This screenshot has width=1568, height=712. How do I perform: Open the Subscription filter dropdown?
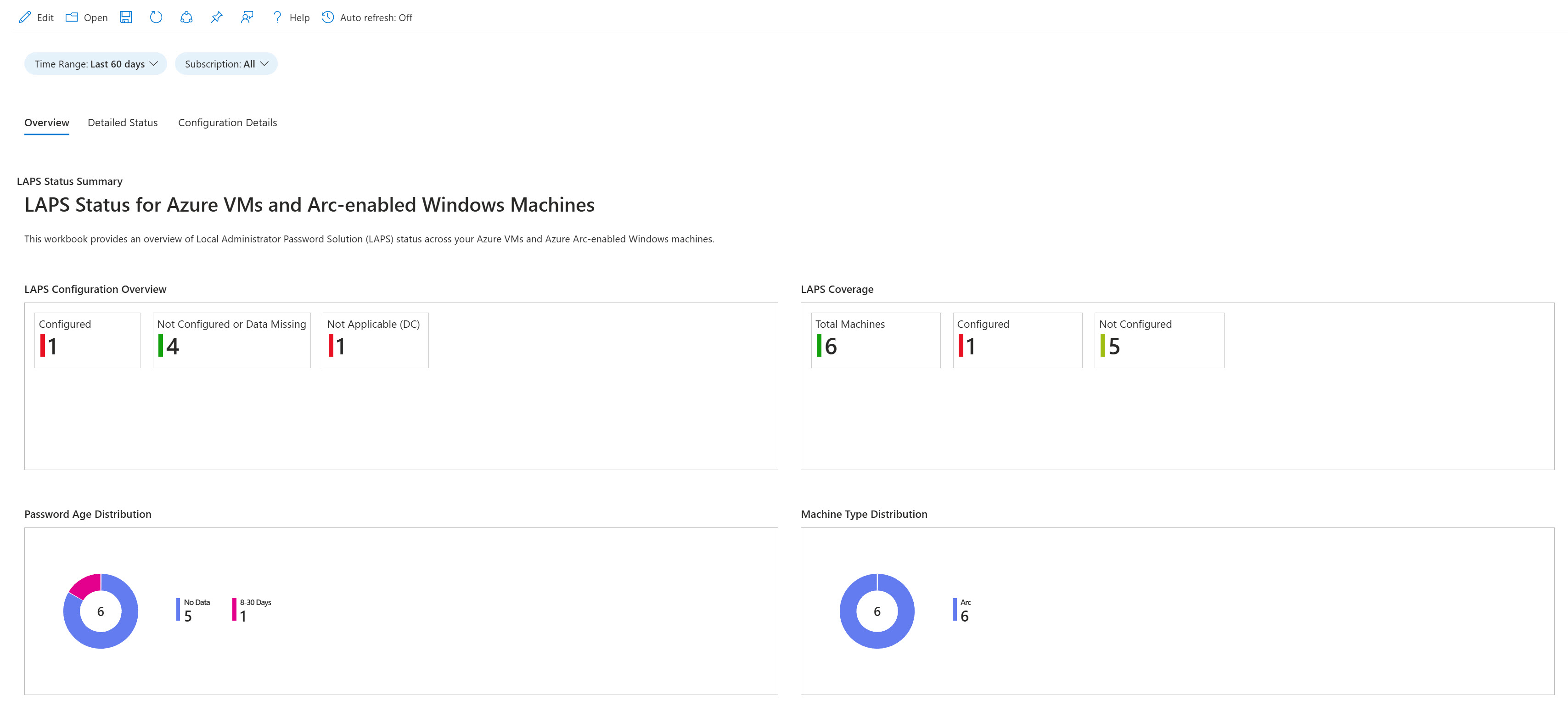click(x=226, y=64)
